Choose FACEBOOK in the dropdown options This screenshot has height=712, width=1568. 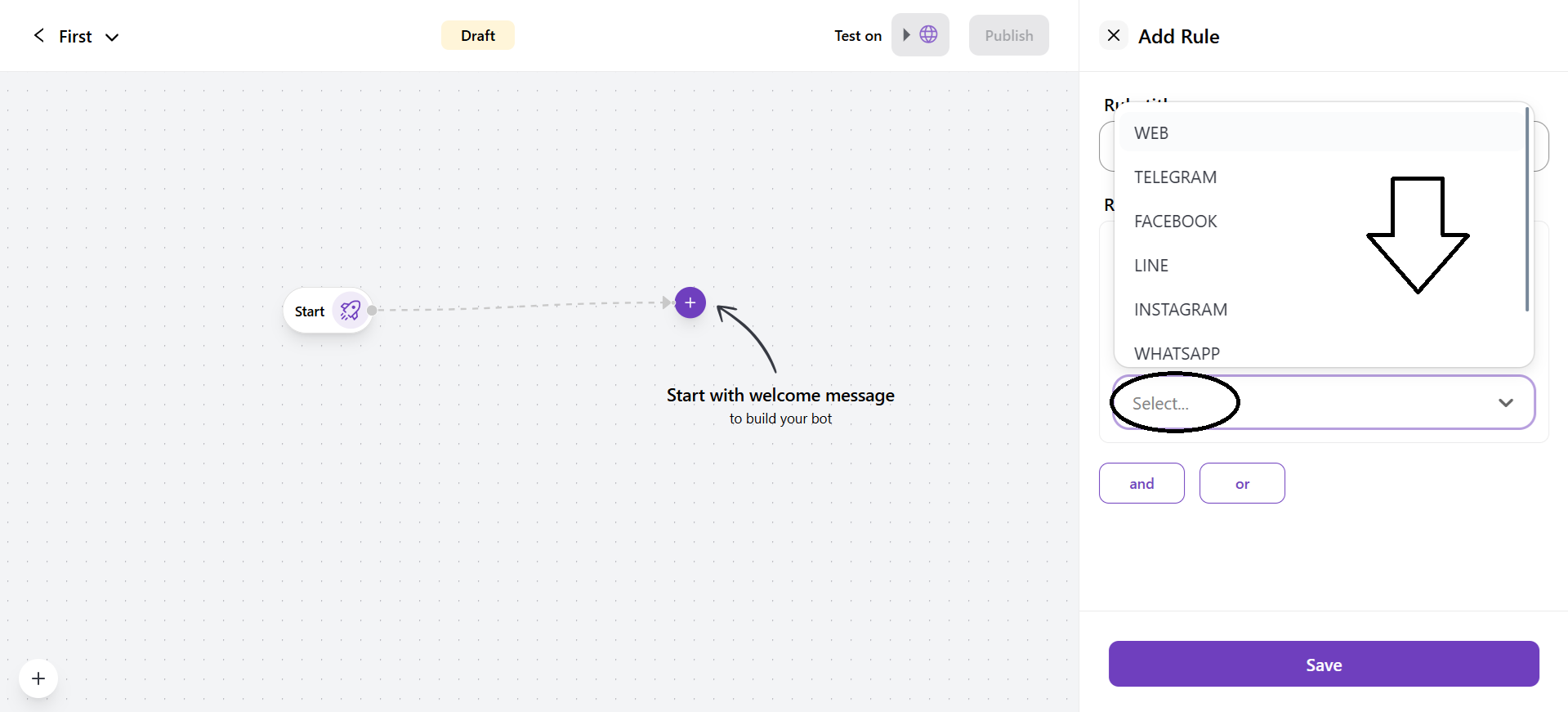click(1175, 222)
